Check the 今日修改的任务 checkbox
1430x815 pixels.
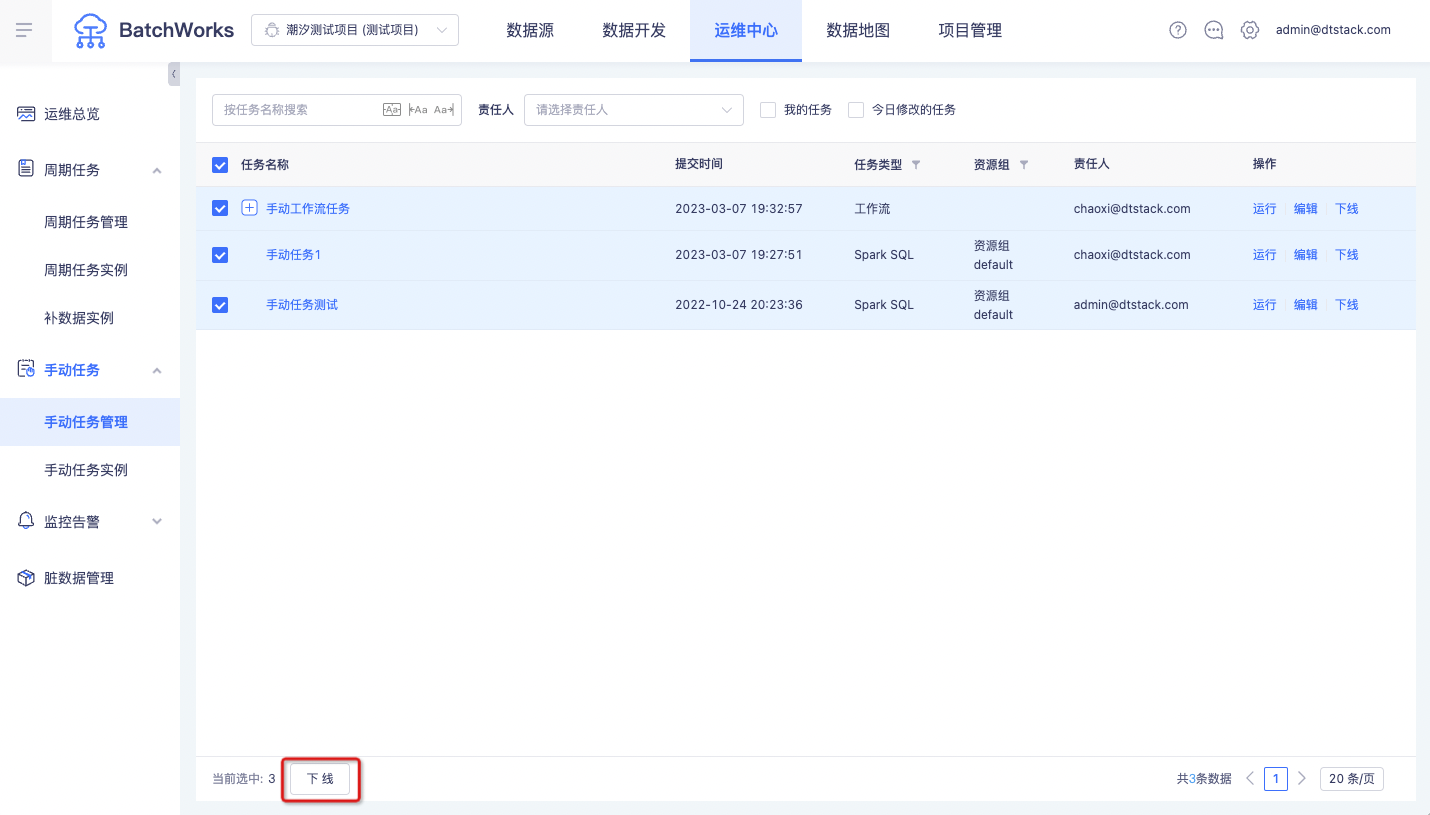[856, 110]
